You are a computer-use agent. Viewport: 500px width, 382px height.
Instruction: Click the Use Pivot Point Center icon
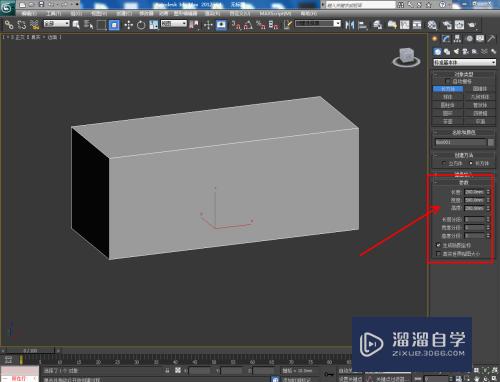[x=194, y=25]
